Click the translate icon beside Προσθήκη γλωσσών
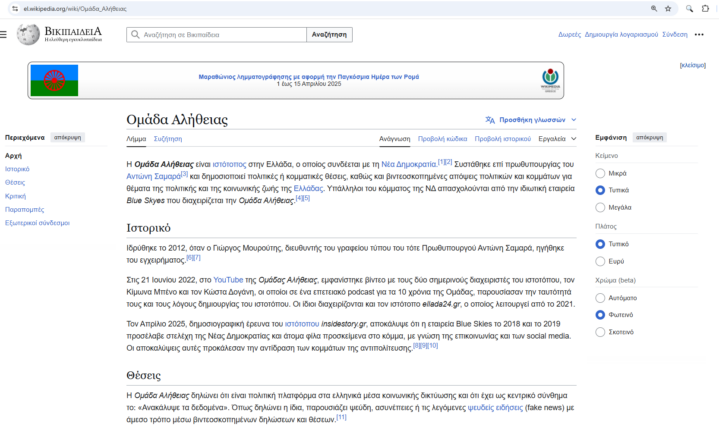This screenshot has height=430, width=719. tap(490, 120)
